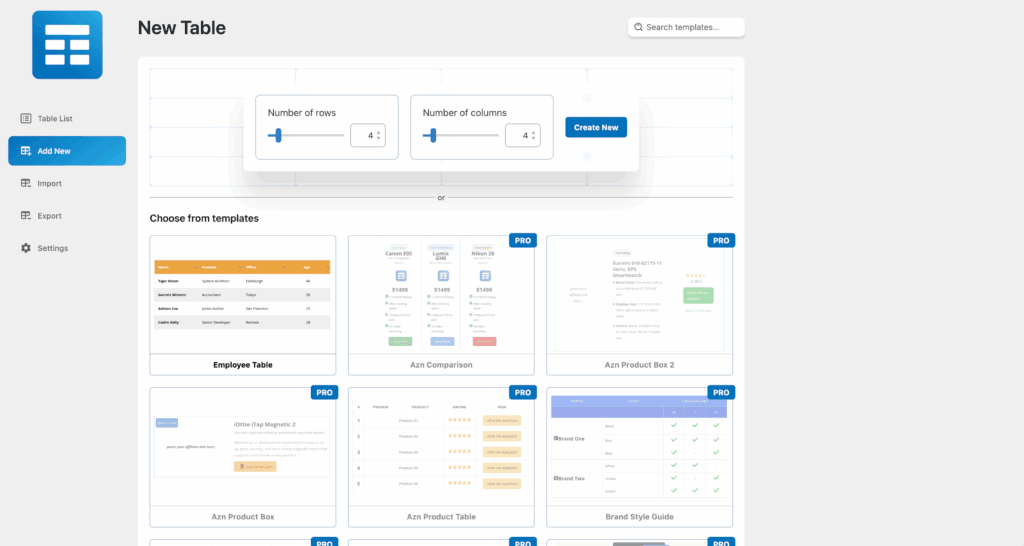Open the Settings page
The image size is (1024, 546).
point(67,248)
